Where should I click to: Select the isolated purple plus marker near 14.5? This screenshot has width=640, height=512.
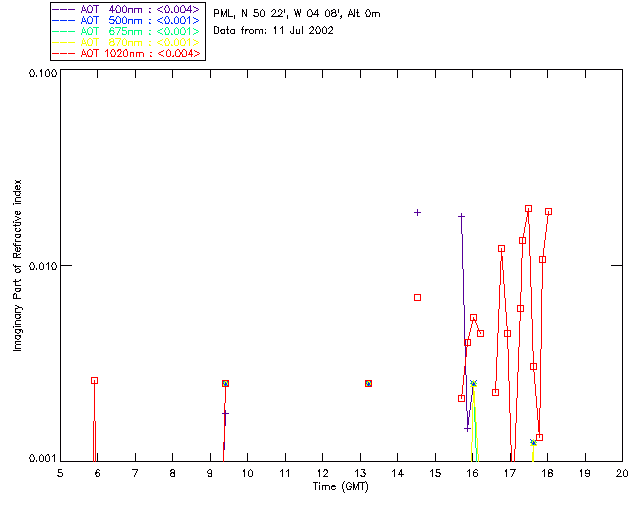tap(417, 212)
